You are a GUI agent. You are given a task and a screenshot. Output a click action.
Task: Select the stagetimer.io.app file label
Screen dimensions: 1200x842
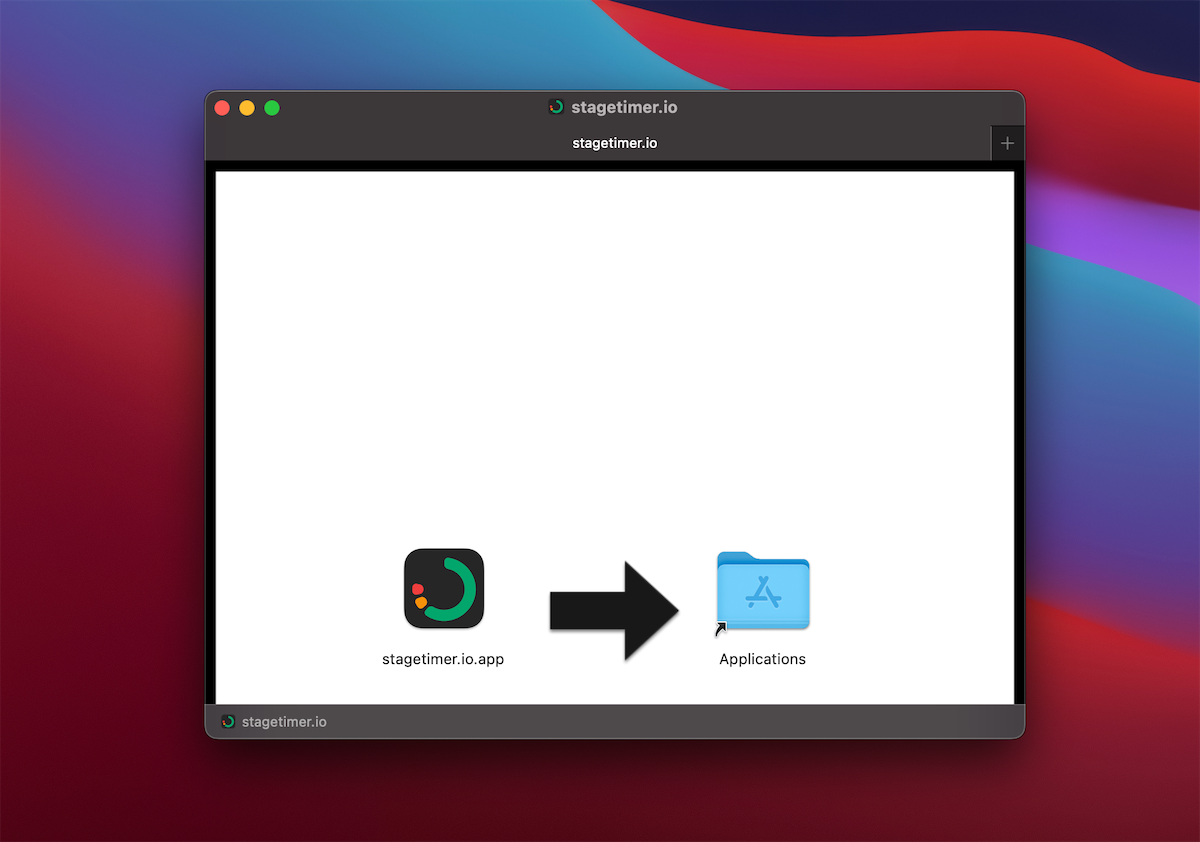click(443, 659)
